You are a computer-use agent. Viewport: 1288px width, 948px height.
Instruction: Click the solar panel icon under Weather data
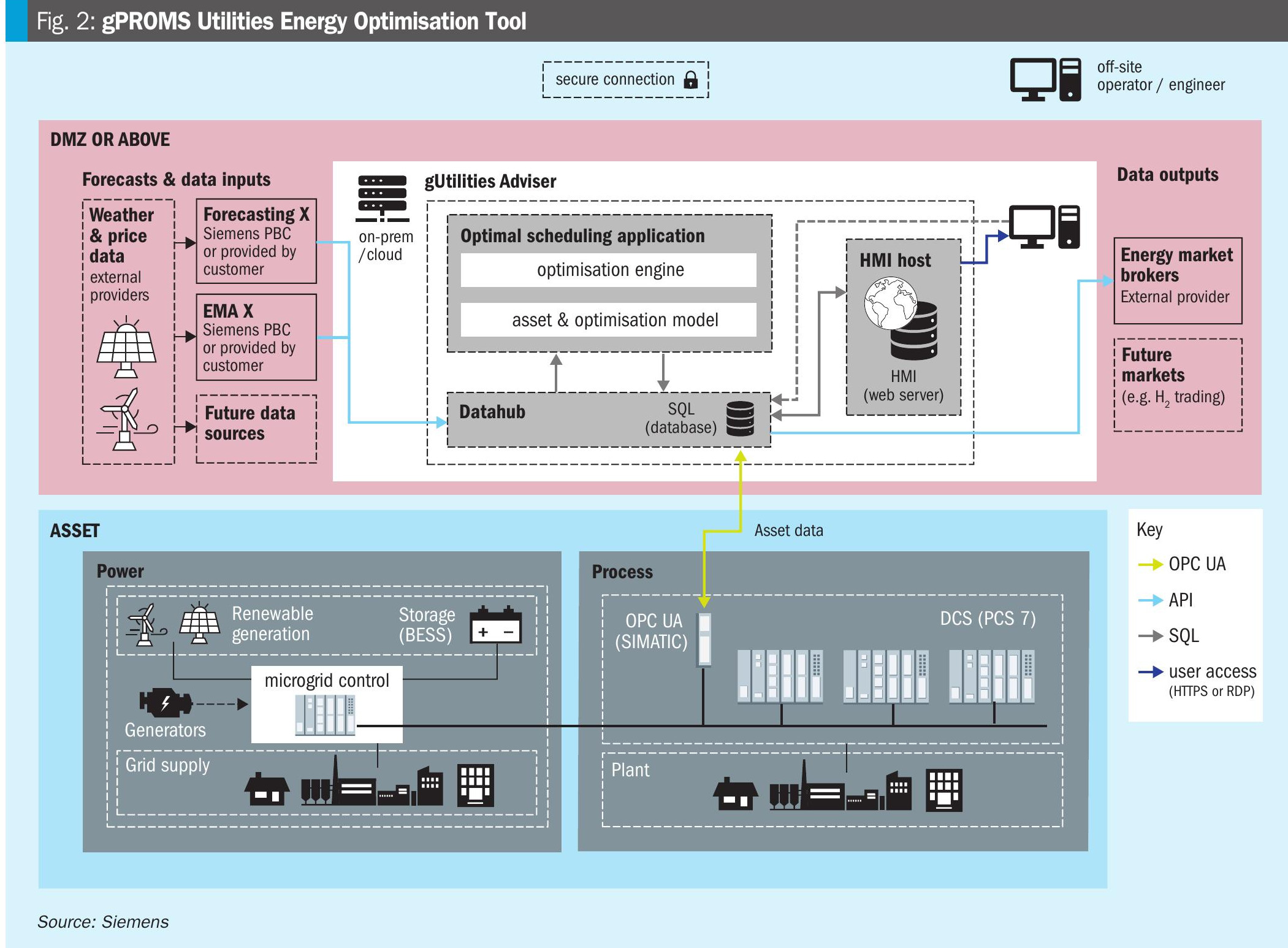(126, 347)
